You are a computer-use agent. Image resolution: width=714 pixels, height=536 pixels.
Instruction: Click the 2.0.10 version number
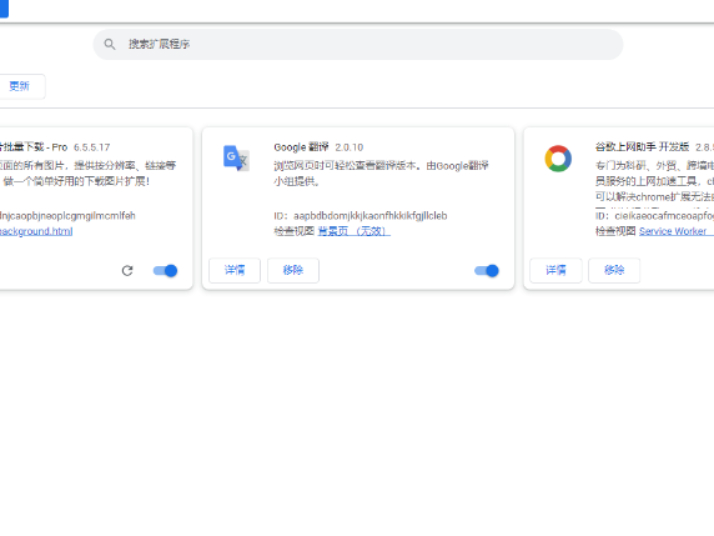pyautogui.click(x=349, y=148)
